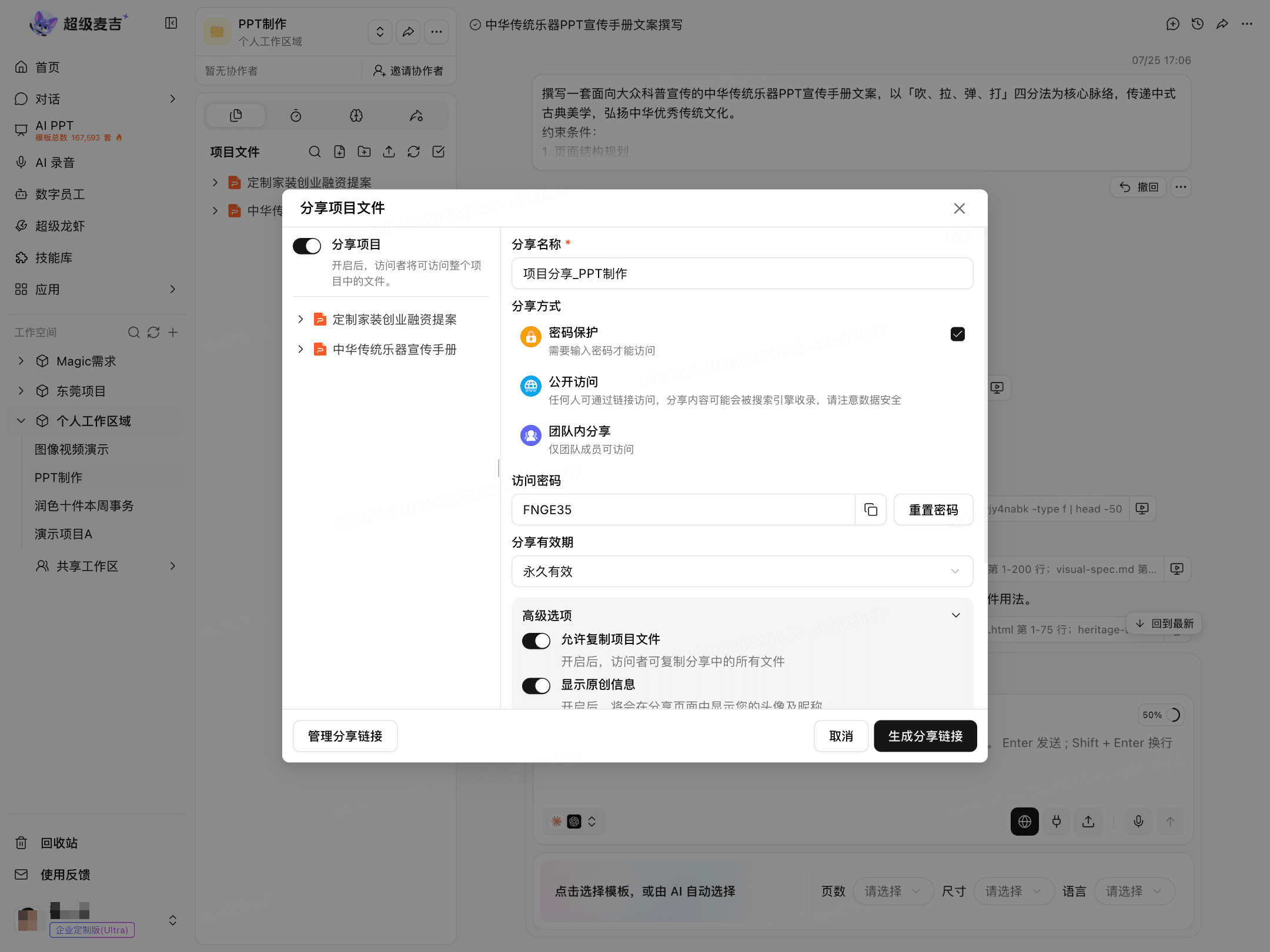Upload a file to project files
The width and height of the screenshot is (1270, 952).
pos(389,152)
